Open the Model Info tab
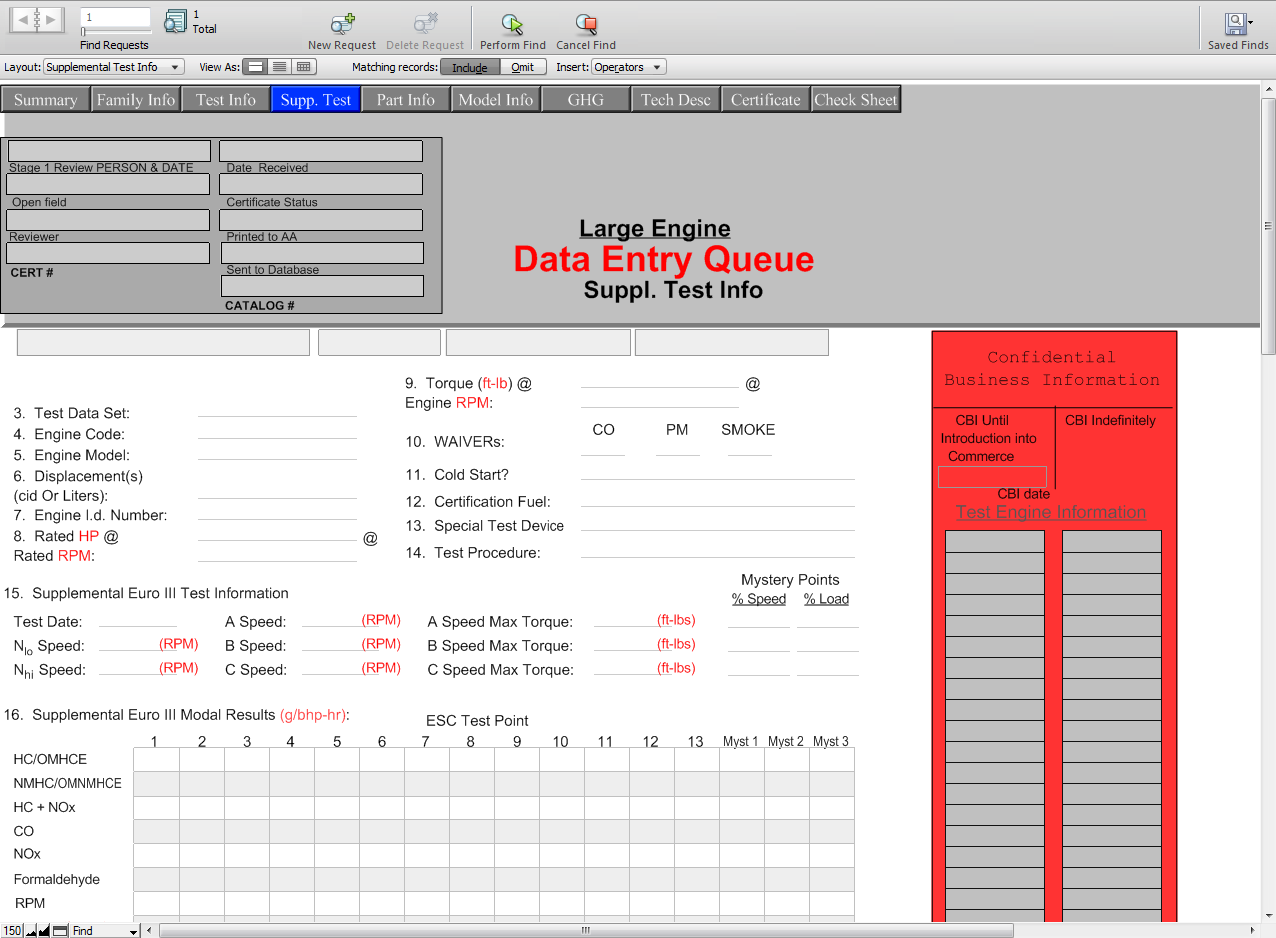 point(496,100)
